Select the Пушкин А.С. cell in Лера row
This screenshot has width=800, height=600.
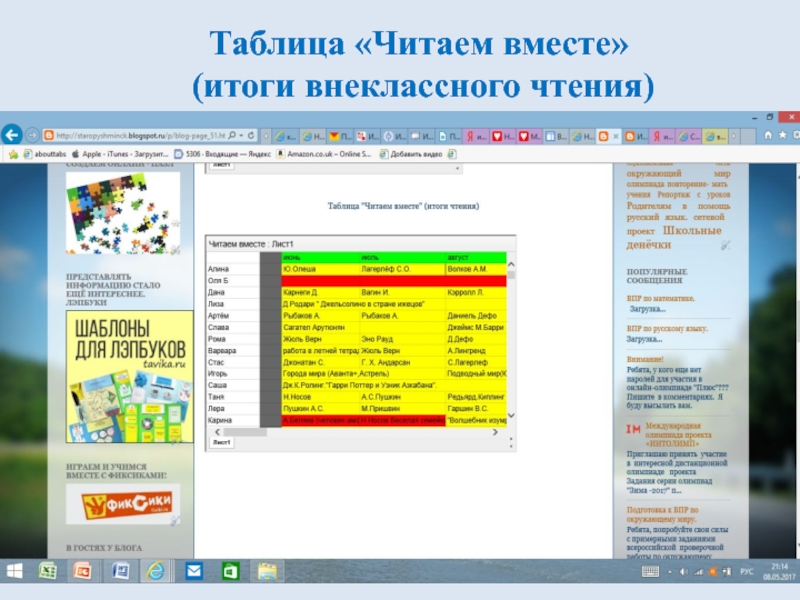[x=320, y=409]
